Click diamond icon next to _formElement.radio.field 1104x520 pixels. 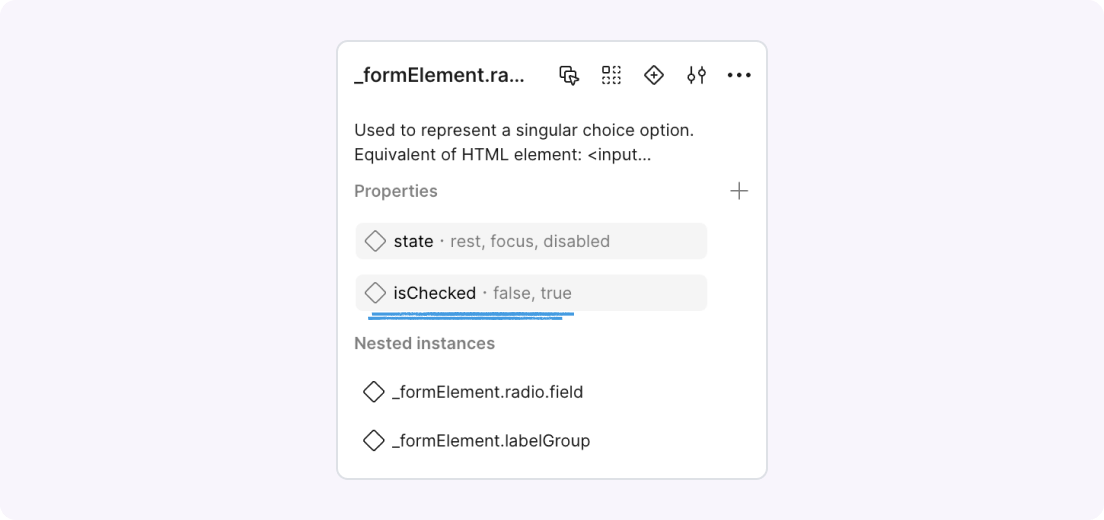point(374,392)
